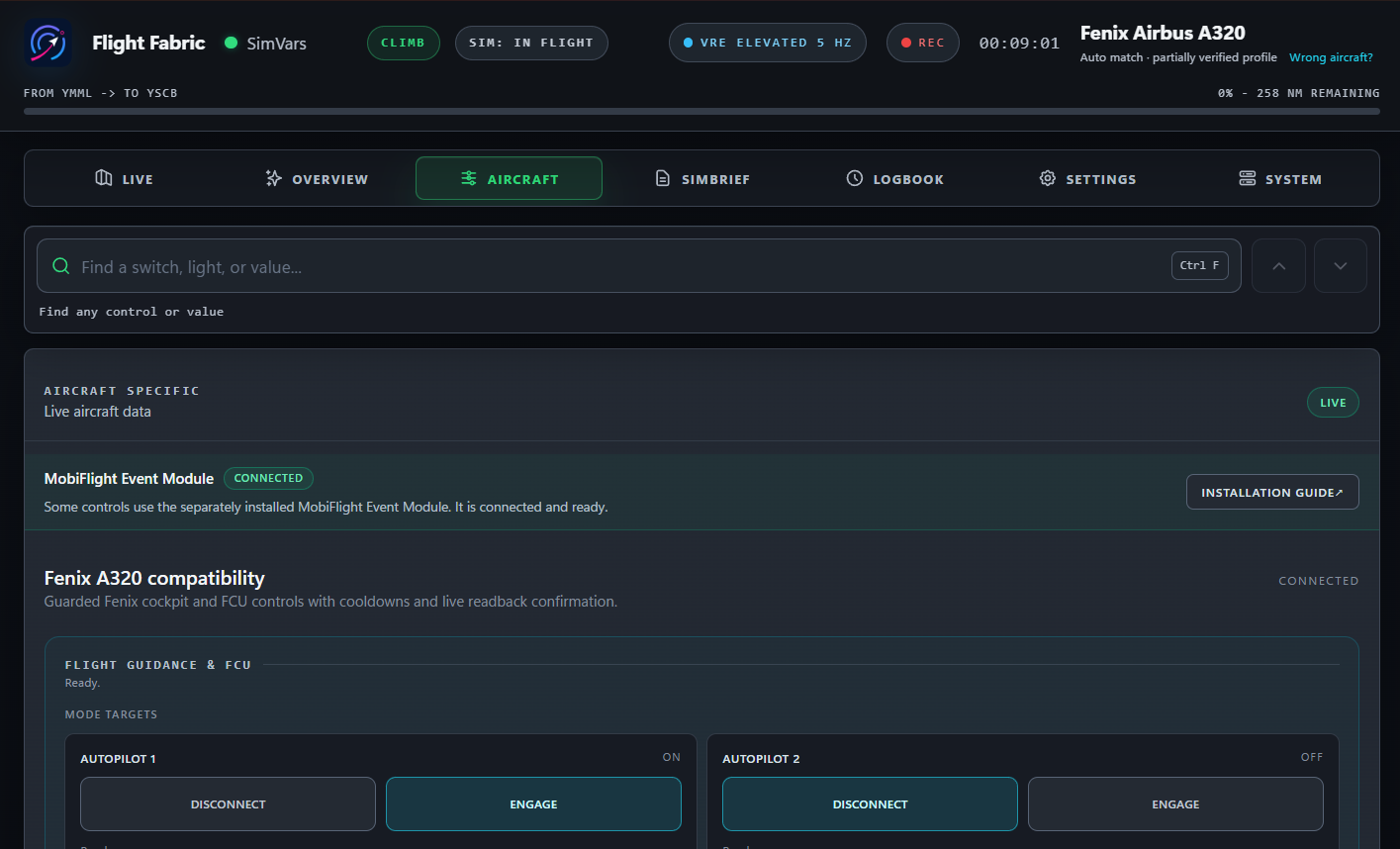The height and width of the screenshot is (849, 1400).
Task: Click the Autopilot 1 ON status
Action: click(x=672, y=757)
